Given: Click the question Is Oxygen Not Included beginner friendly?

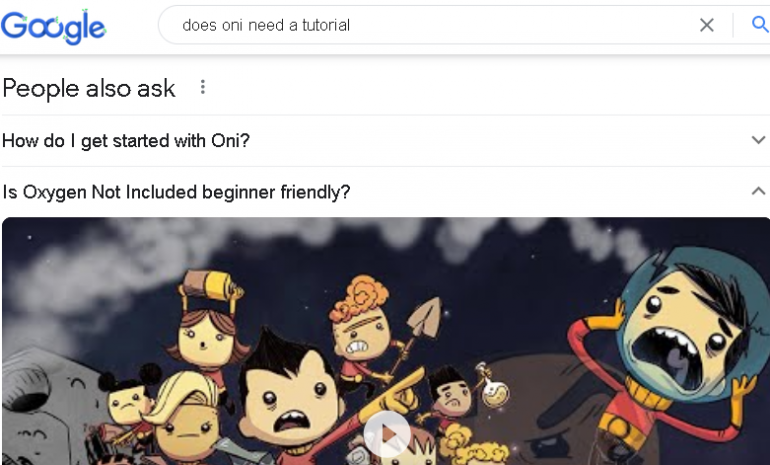Looking at the screenshot, I should 176,192.
